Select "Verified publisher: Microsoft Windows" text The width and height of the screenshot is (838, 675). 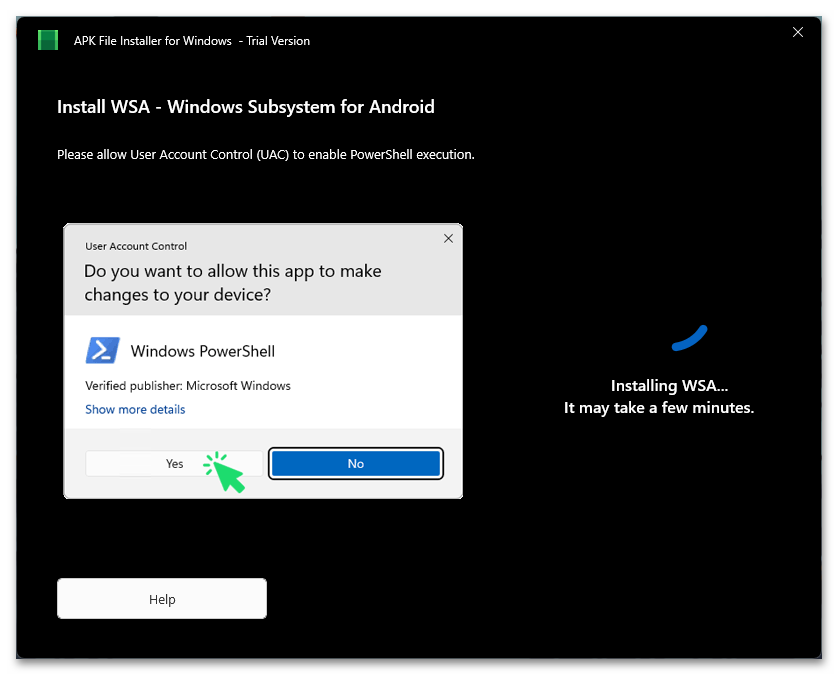(188, 386)
